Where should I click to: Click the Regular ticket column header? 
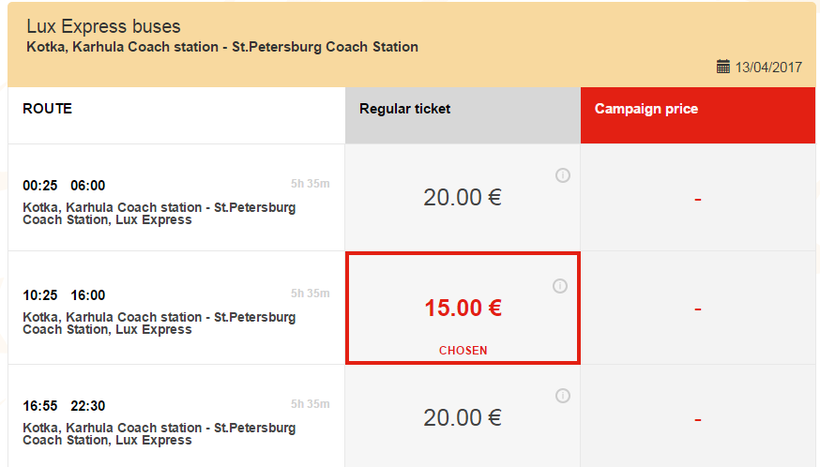[x=405, y=108]
